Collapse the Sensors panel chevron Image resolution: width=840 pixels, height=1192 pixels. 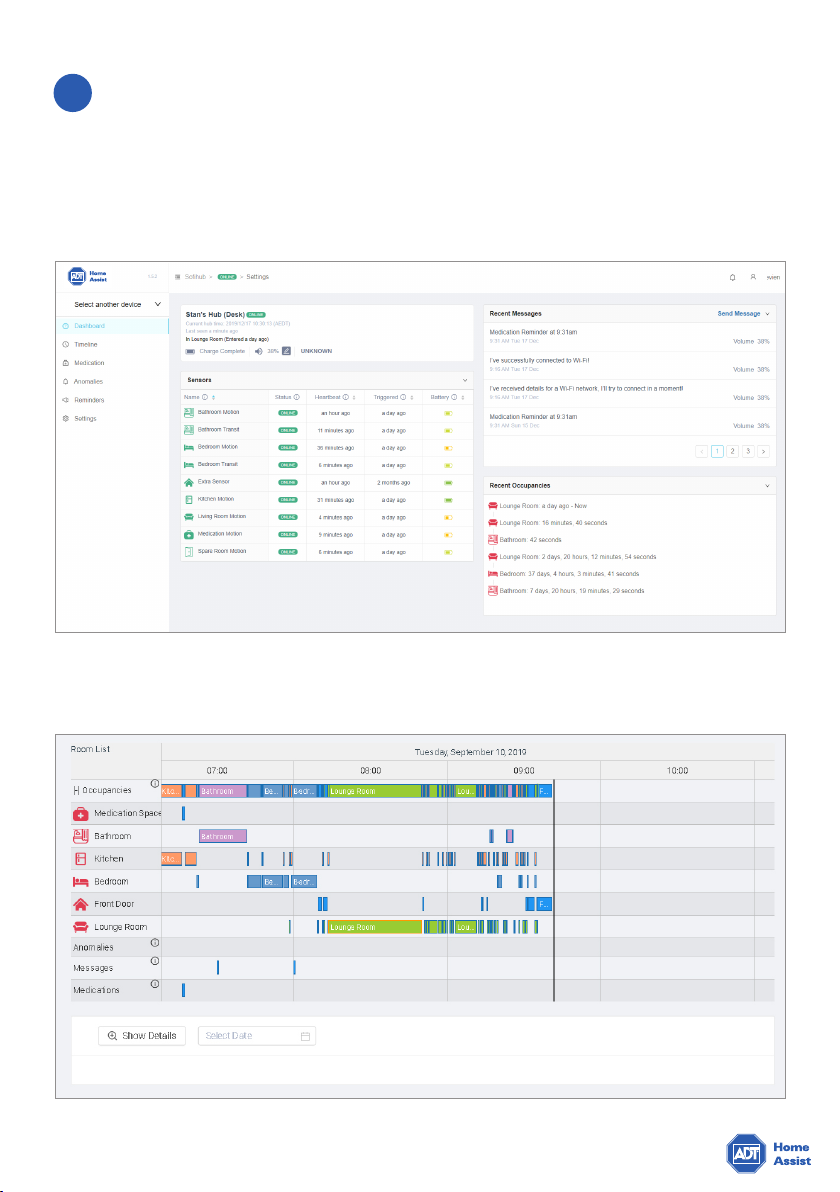(x=464, y=380)
